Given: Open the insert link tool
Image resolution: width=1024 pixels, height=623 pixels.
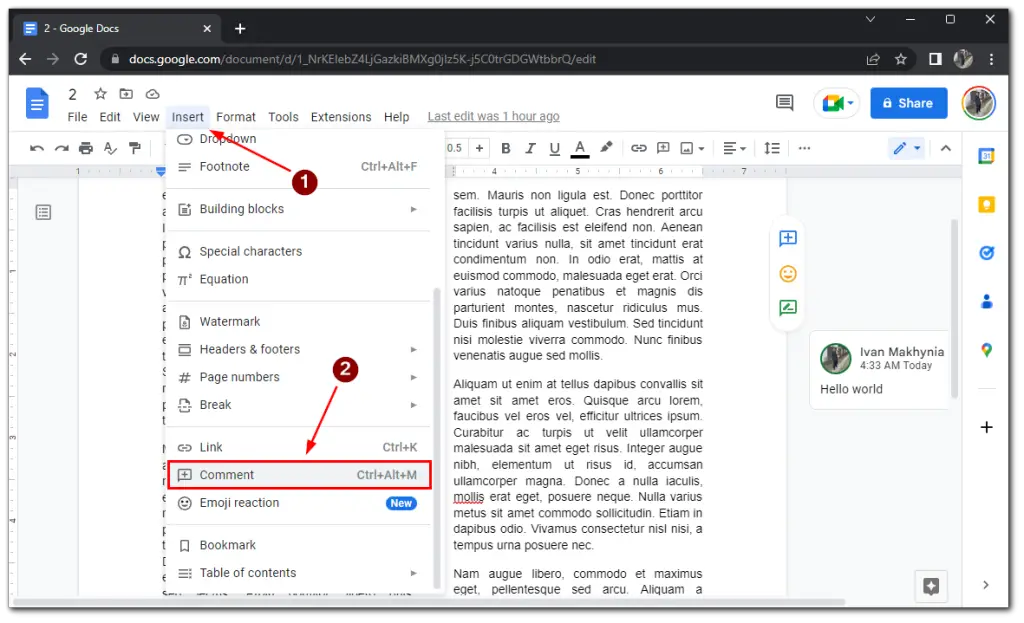Looking at the screenshot, I should (639, 148).
